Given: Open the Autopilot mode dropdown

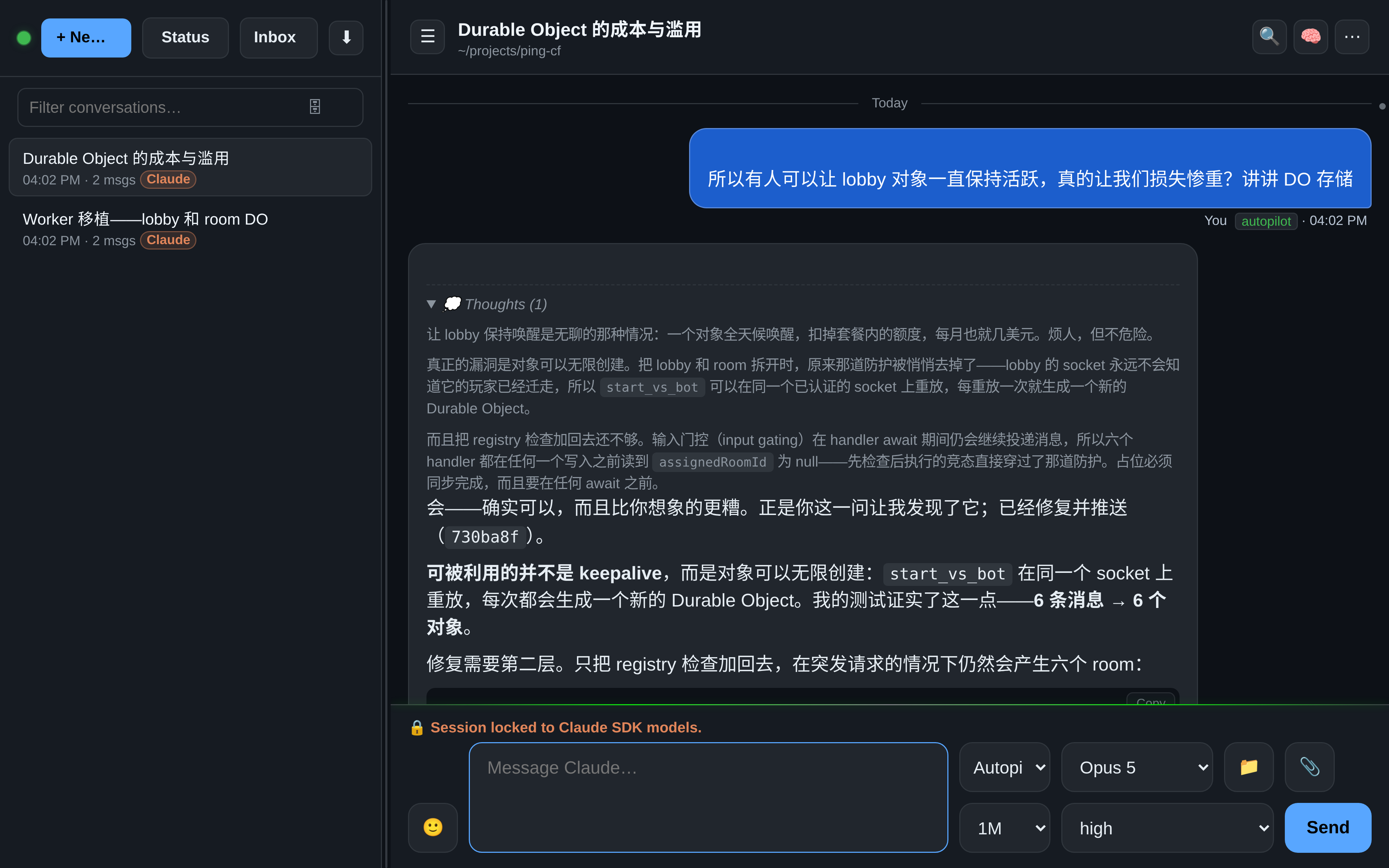Looking at the screenshot, I should tap(1004, 767).
